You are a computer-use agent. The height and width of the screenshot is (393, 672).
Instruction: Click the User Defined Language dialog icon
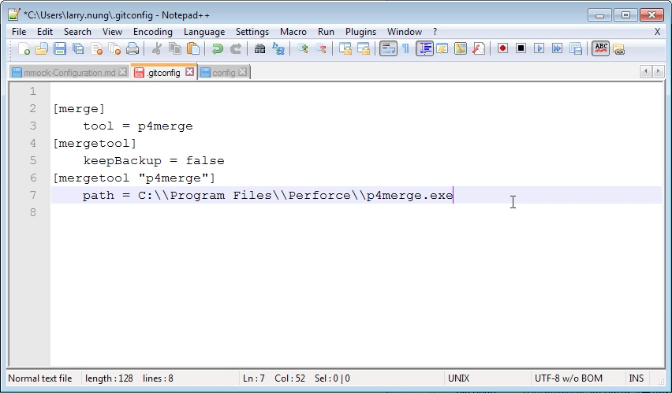(442, 49)
